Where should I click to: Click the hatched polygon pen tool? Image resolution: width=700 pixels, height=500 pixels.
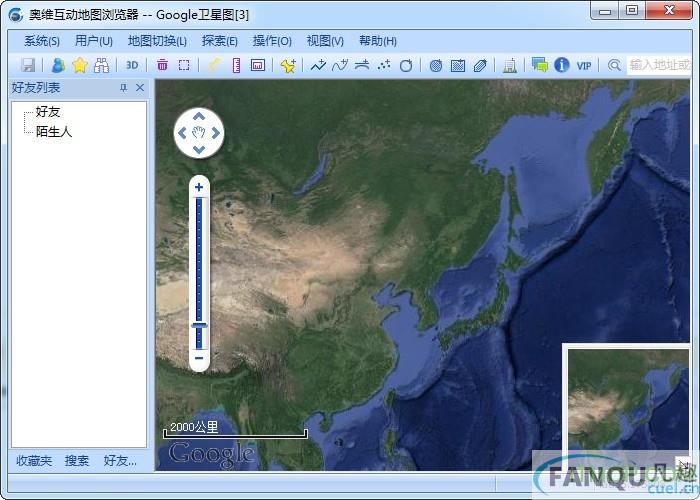point(480,66)
